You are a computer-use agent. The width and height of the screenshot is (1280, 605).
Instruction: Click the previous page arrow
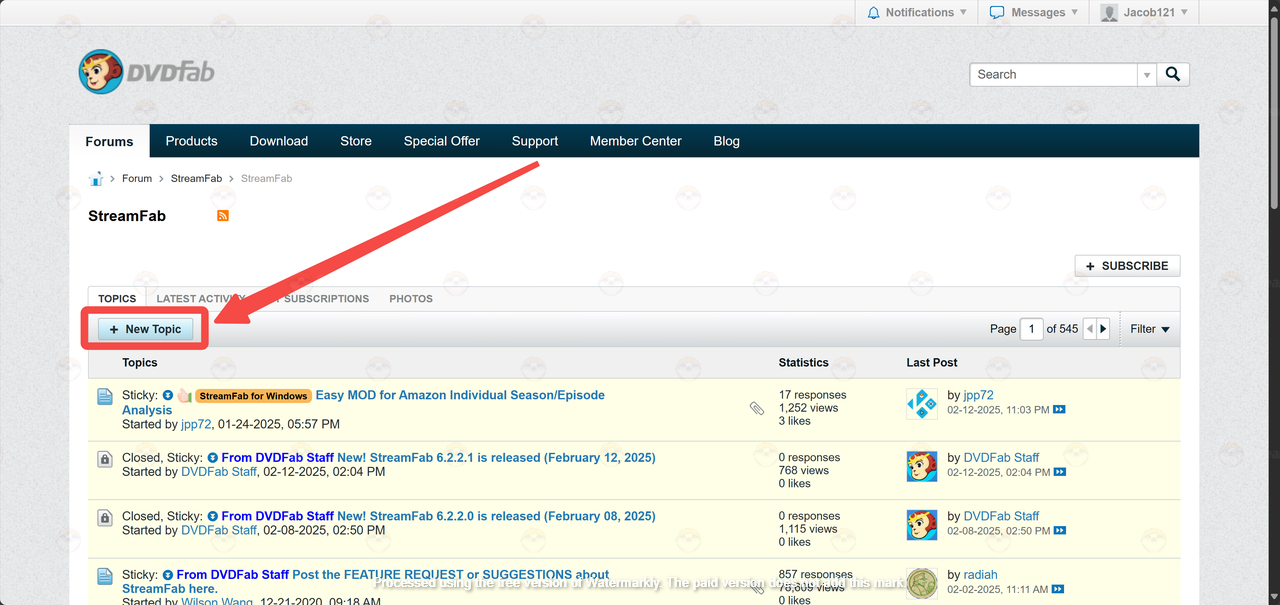tap(1090, 329)
